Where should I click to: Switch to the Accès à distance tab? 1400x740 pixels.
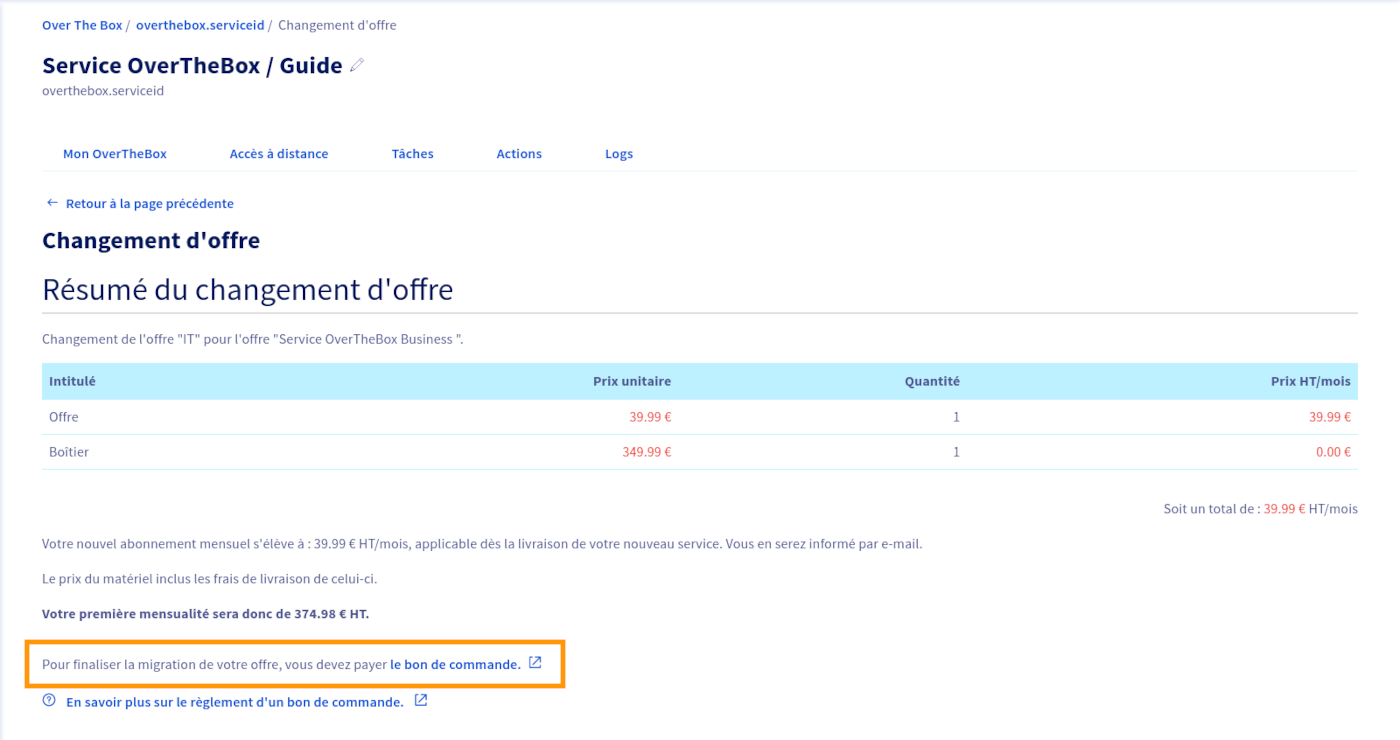pos(279,154)
